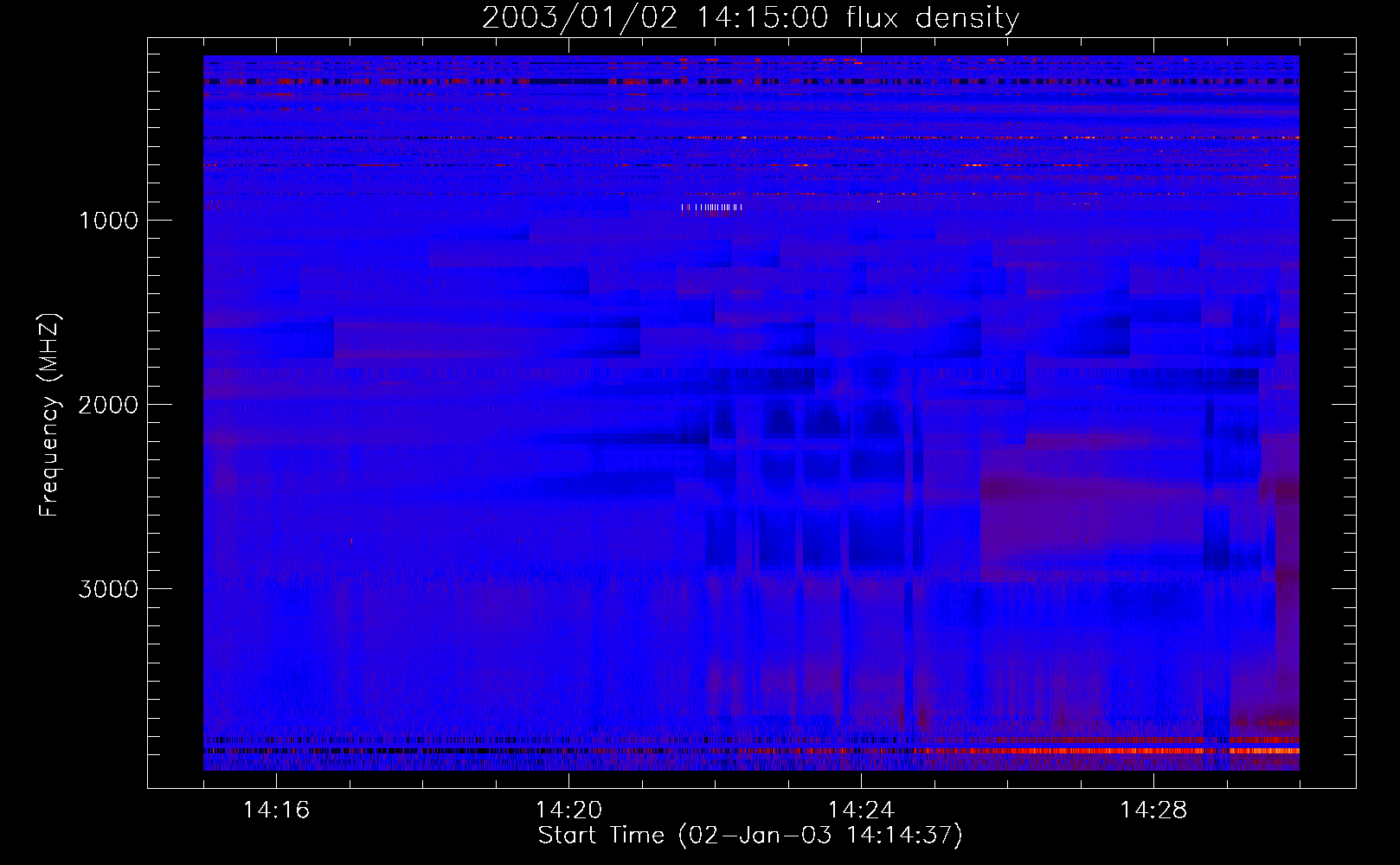Image resolution: width=1400 pixels, height=865 pixels.
Task: Select the 'Frequency (MHZ)' y-axis label
Action: (50, 414)
